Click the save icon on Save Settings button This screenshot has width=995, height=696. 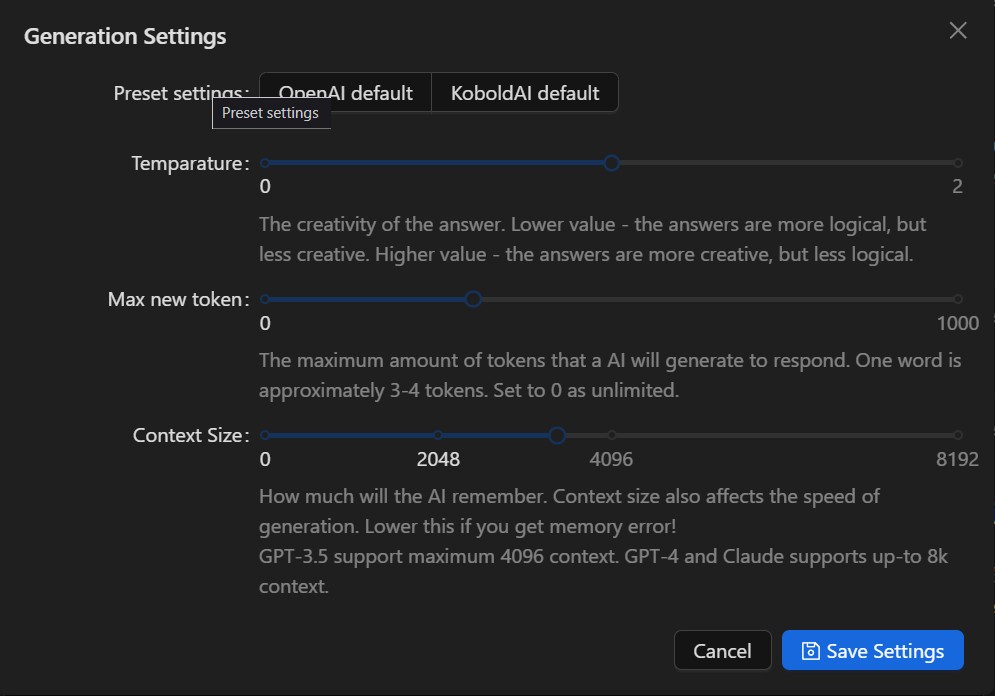[x=812, y=650]
